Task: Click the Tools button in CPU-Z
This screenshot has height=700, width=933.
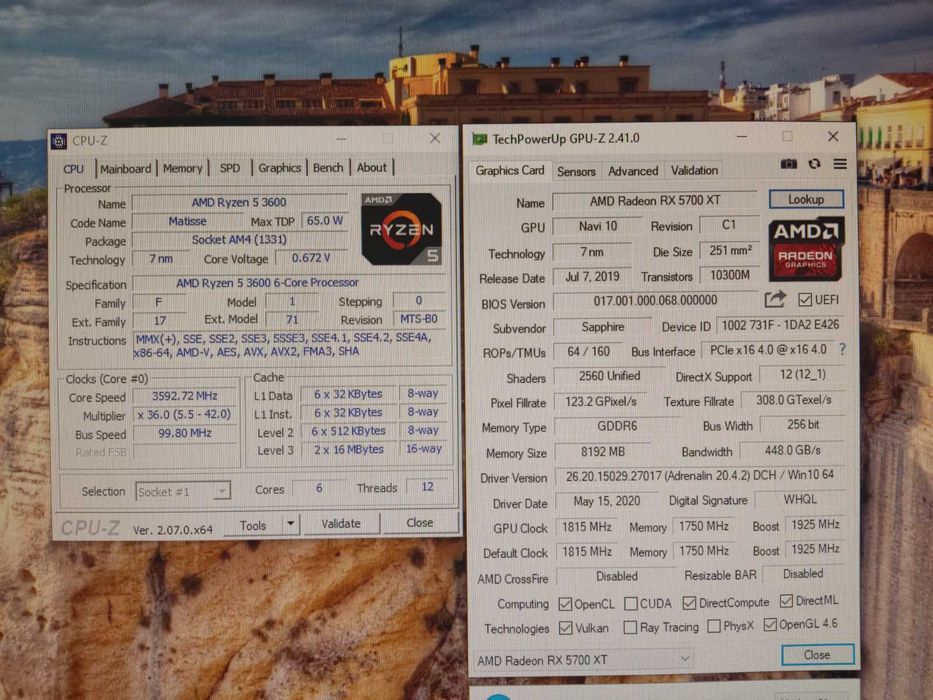Action: click(253, 526)
